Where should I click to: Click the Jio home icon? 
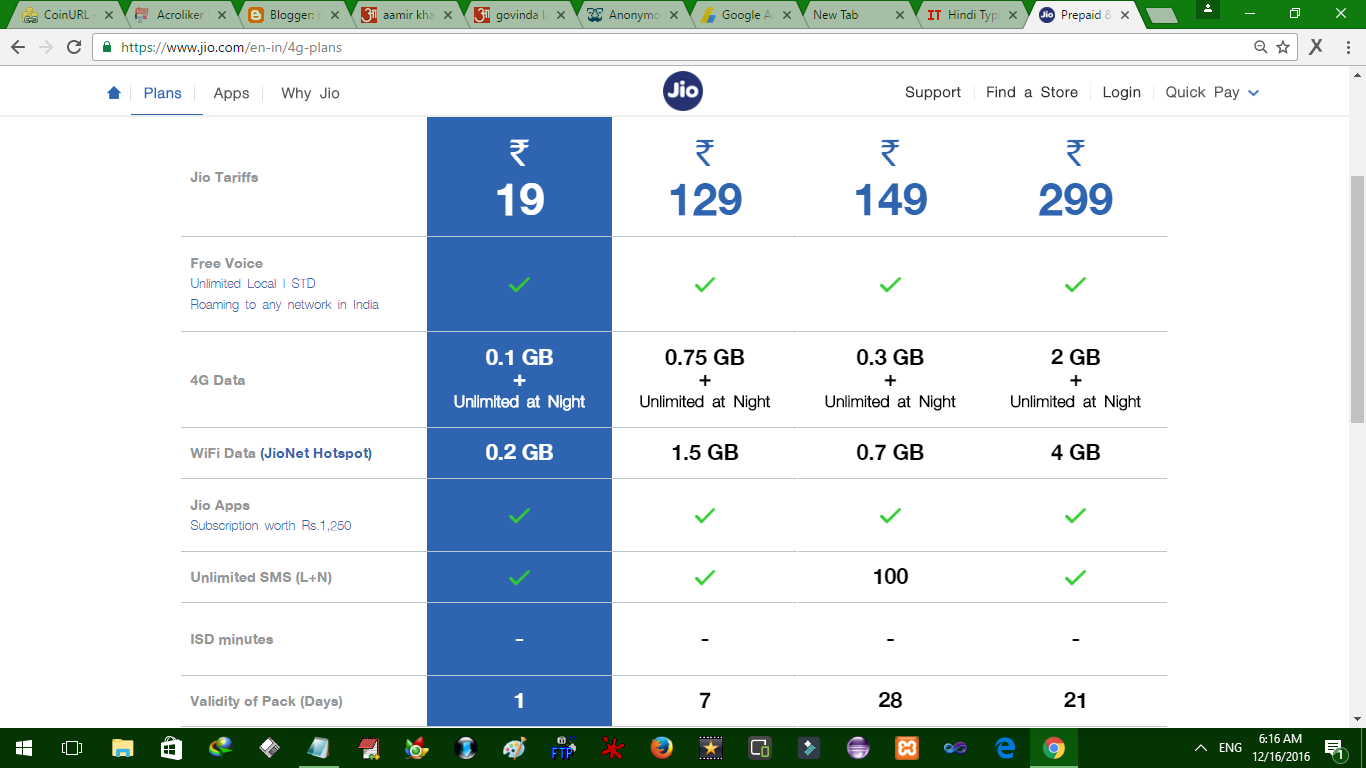114,93
